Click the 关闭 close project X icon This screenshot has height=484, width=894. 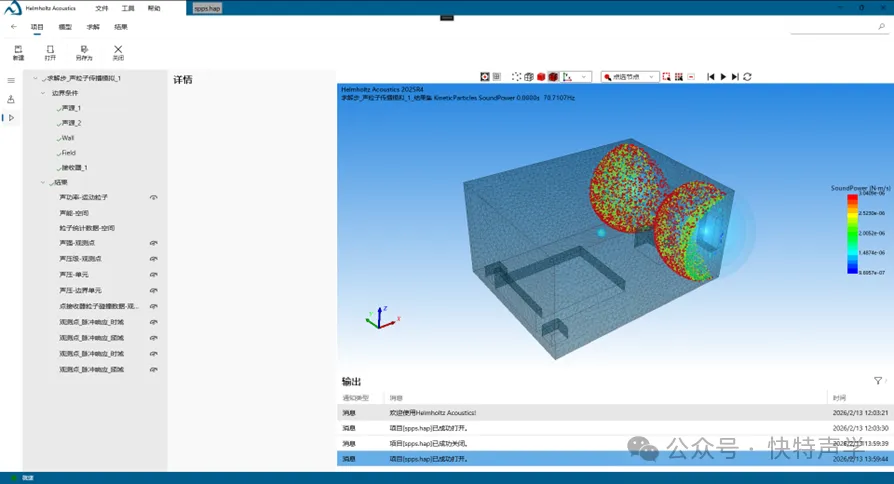[118, 52]
